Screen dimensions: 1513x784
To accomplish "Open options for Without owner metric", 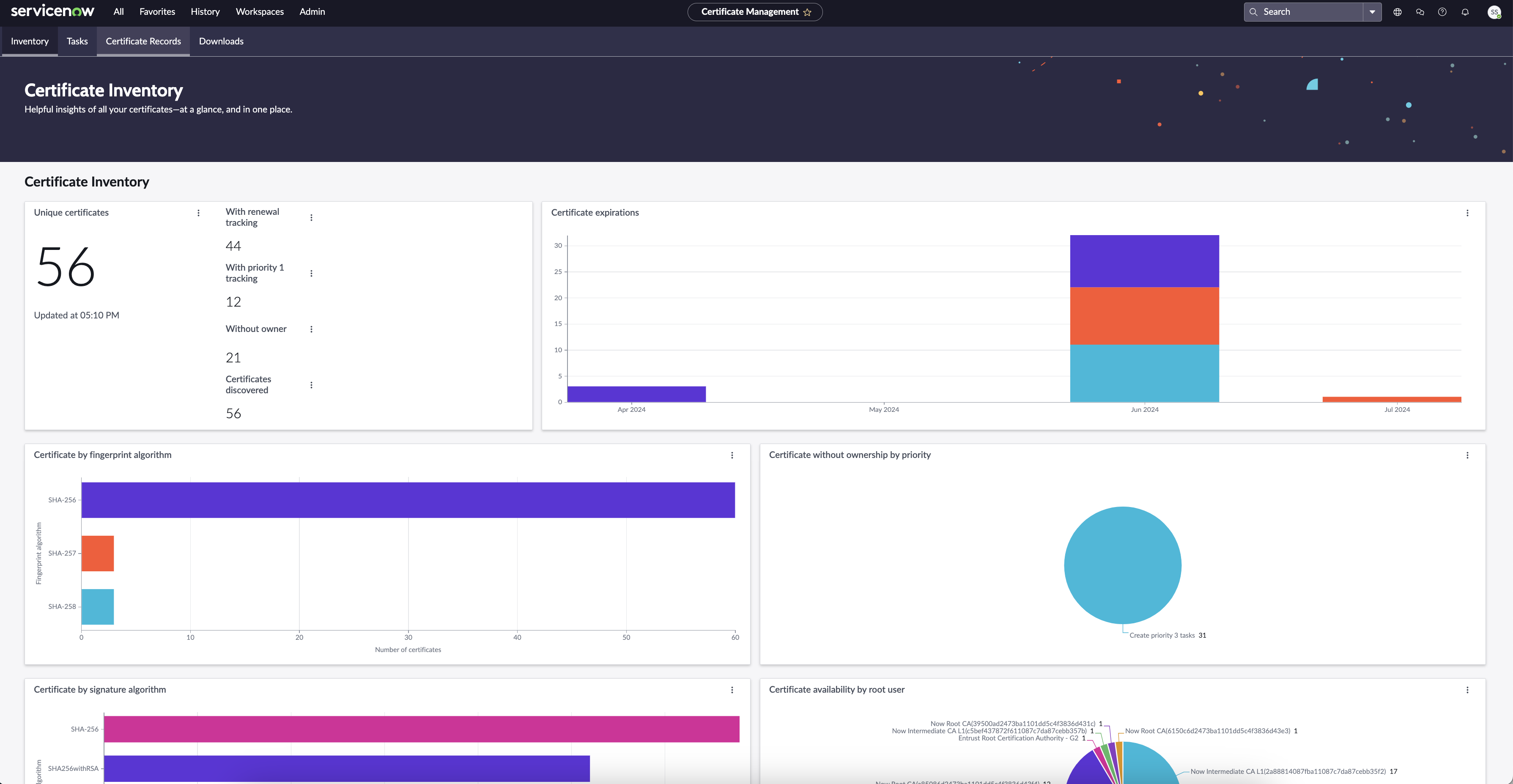I will [x=311, y=329].
